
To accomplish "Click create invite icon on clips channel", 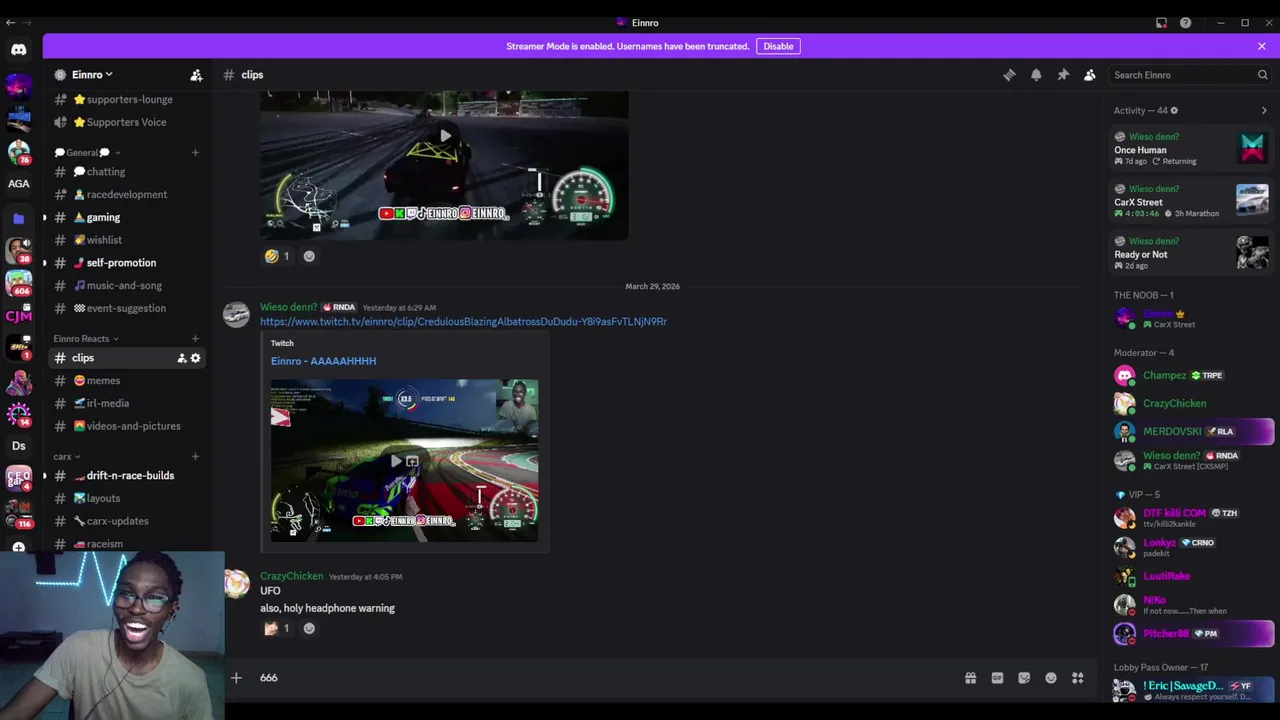I will pos(182,358).
